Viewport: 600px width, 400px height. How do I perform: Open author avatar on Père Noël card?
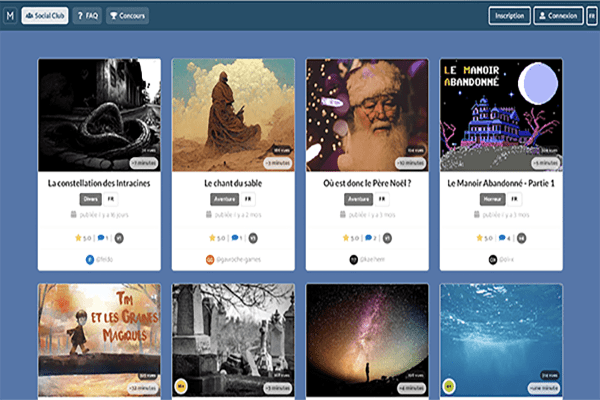tap(354, 260)
